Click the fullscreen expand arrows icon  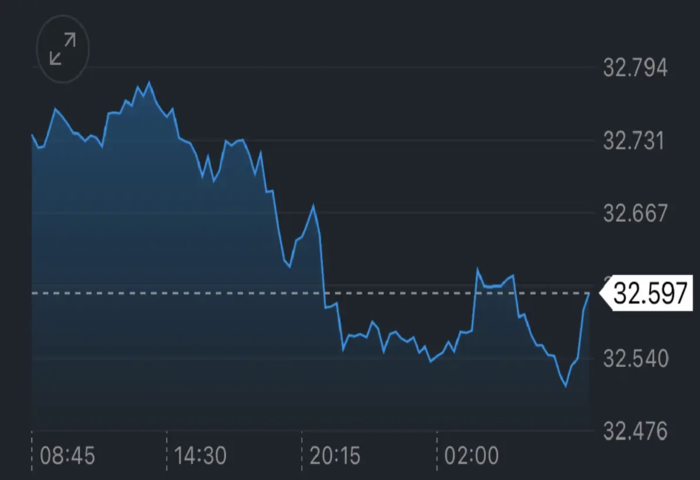pyautogui.click(x=62, y=48)
